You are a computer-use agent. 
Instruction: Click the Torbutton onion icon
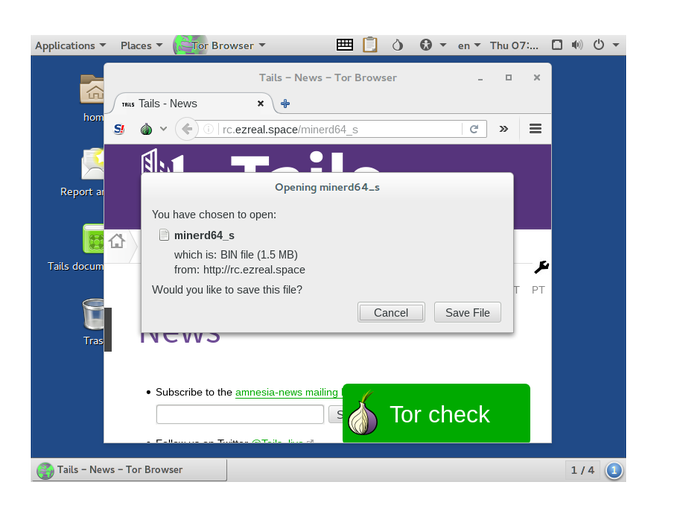click(146, 129)
